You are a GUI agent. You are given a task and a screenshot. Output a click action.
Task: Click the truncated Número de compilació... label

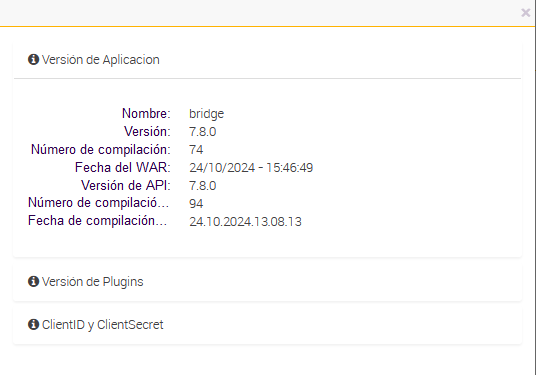click(x=98, y=203)
